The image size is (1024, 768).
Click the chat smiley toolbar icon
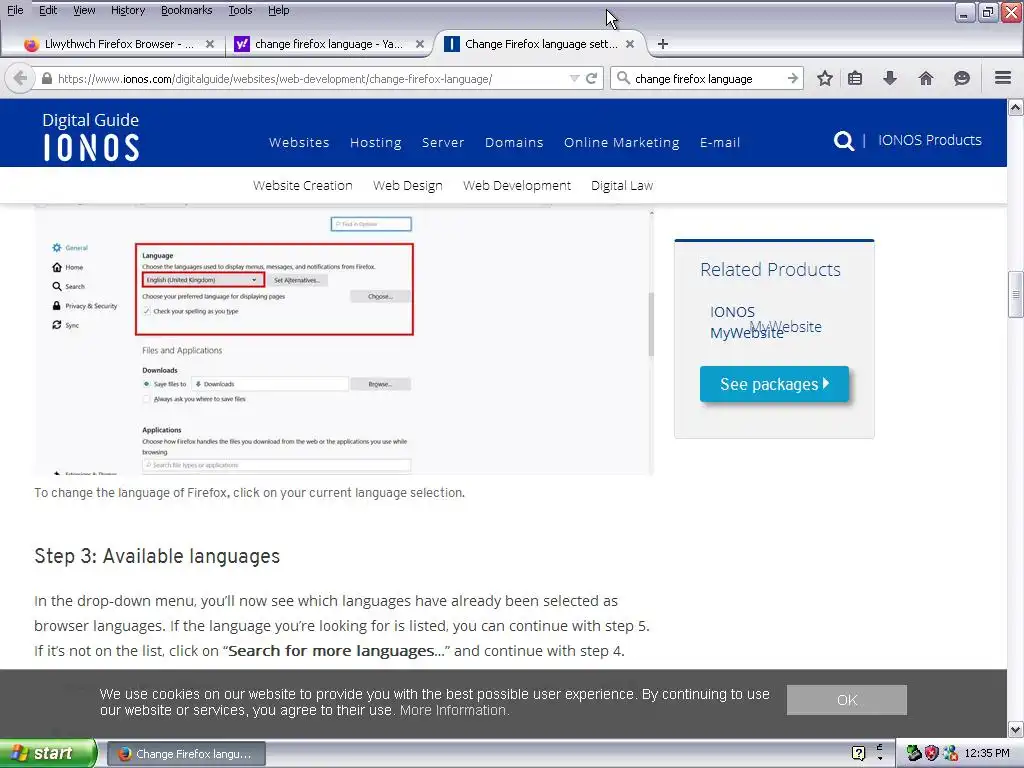961,78
